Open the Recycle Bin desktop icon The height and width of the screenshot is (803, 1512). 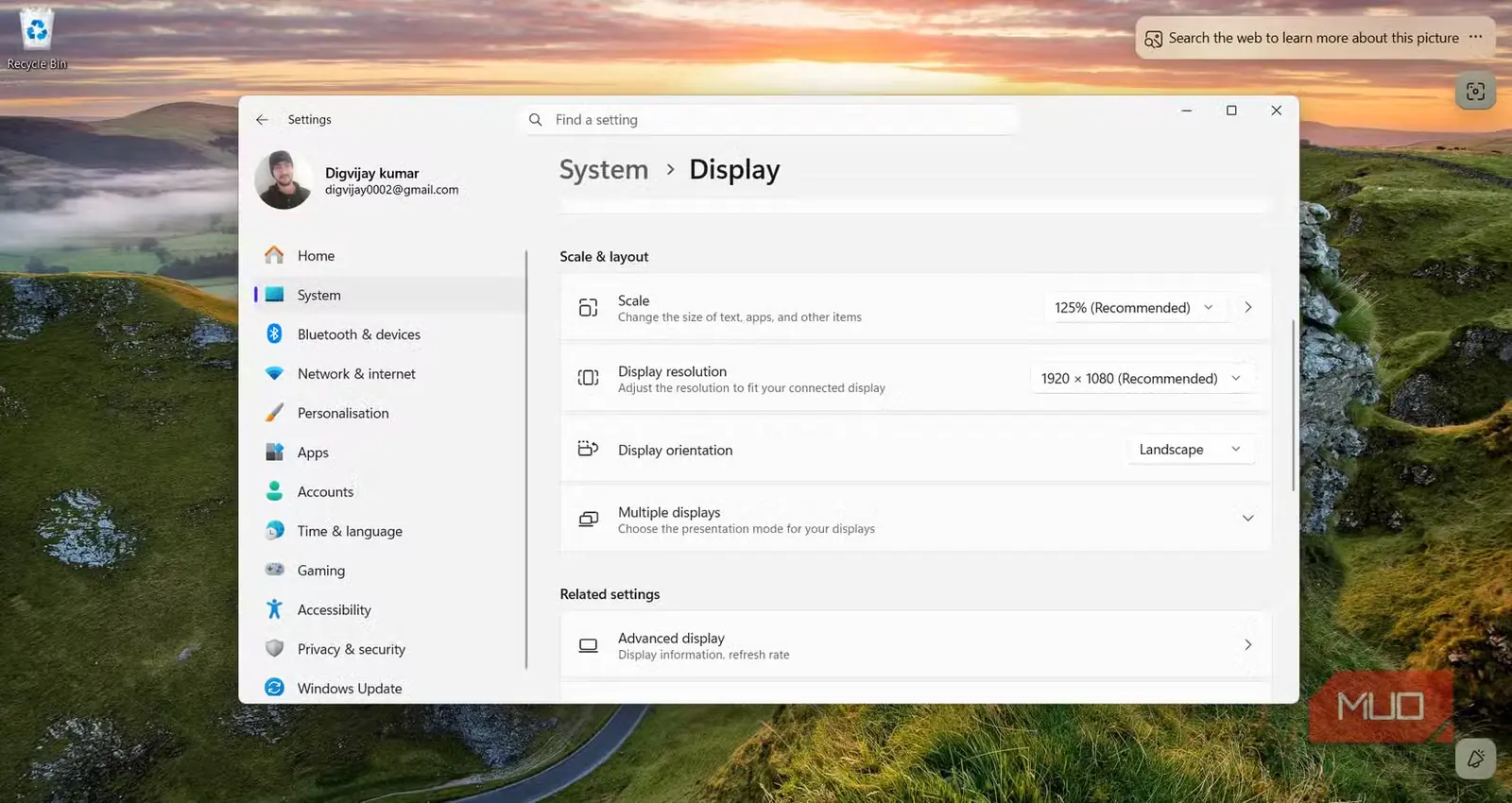(37, 39)
